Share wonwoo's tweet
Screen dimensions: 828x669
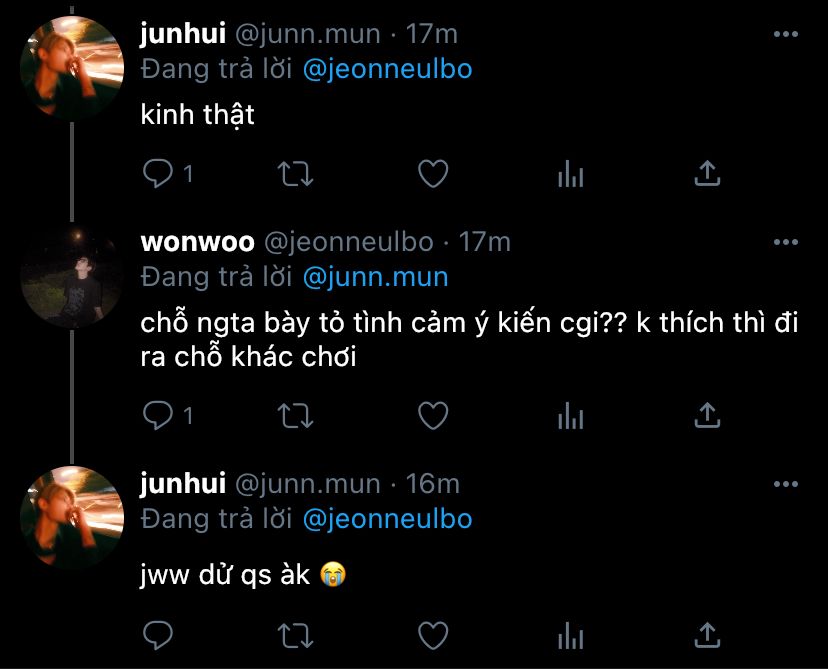(707, 414)
